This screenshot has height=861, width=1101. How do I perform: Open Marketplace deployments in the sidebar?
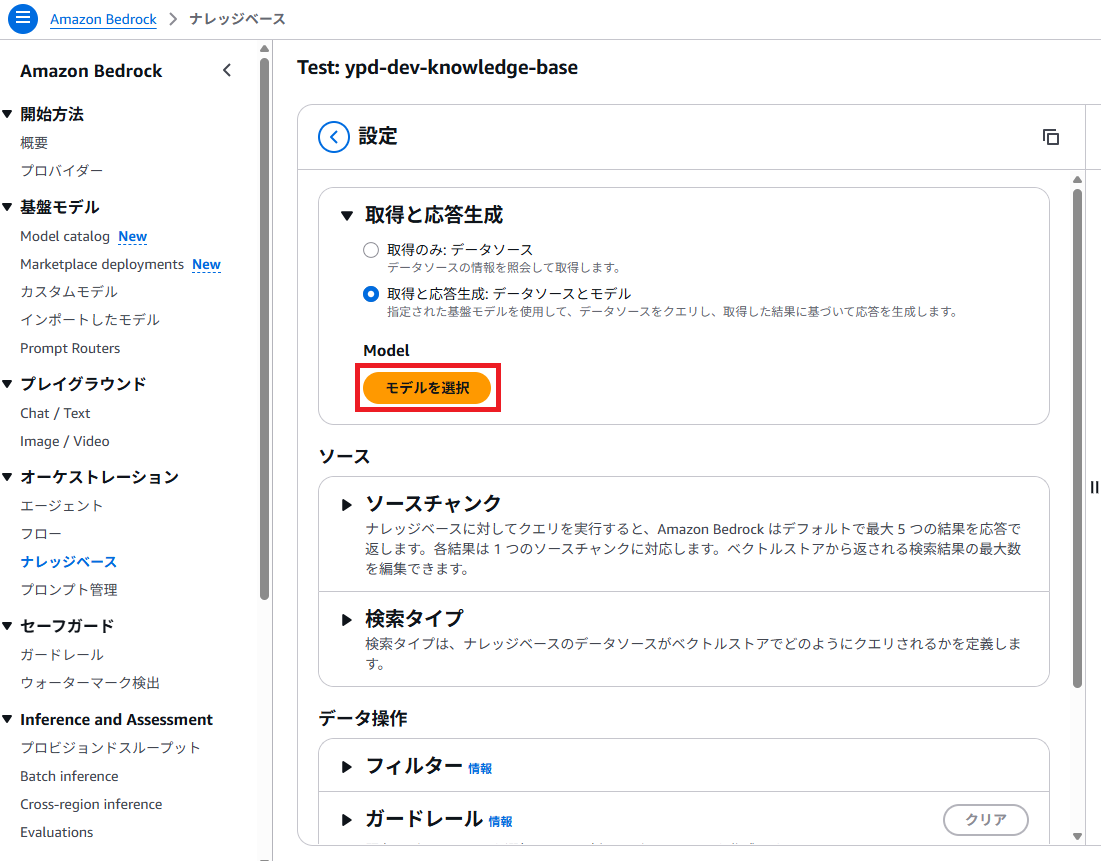[x=102, y=264]
